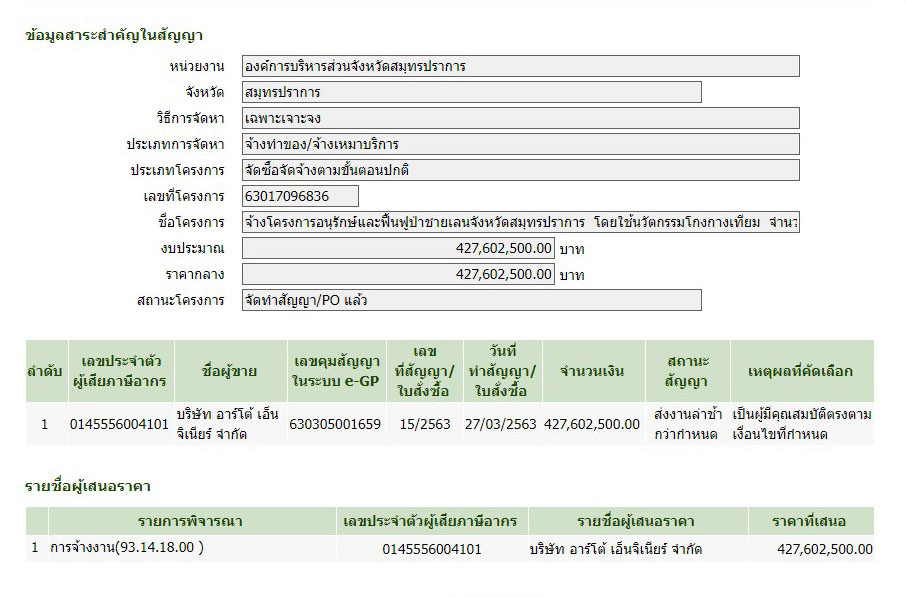Click the หน่วยงาน text field

(x=520, y=67)
